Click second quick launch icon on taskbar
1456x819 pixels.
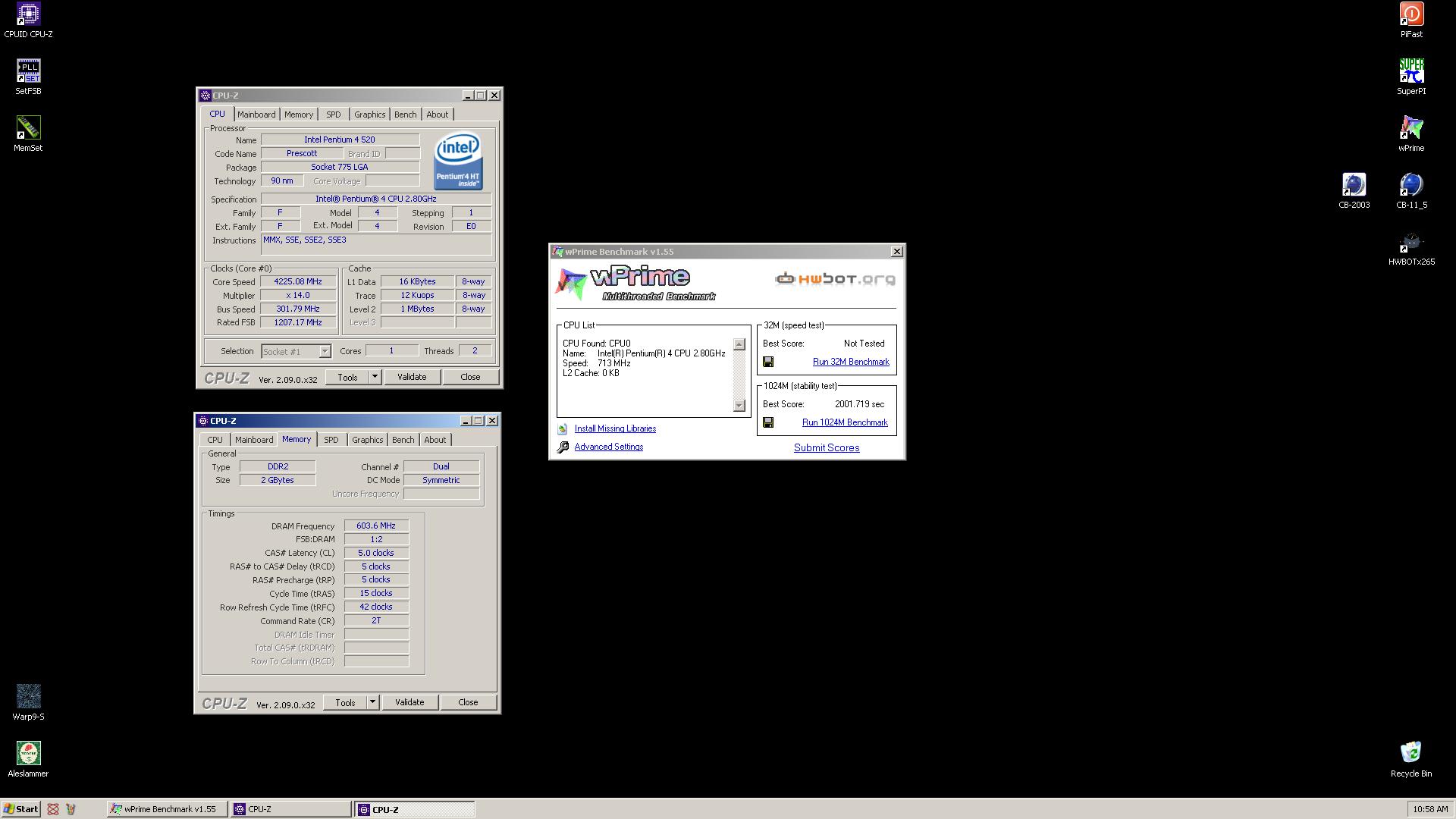click(x=71, y=809)
